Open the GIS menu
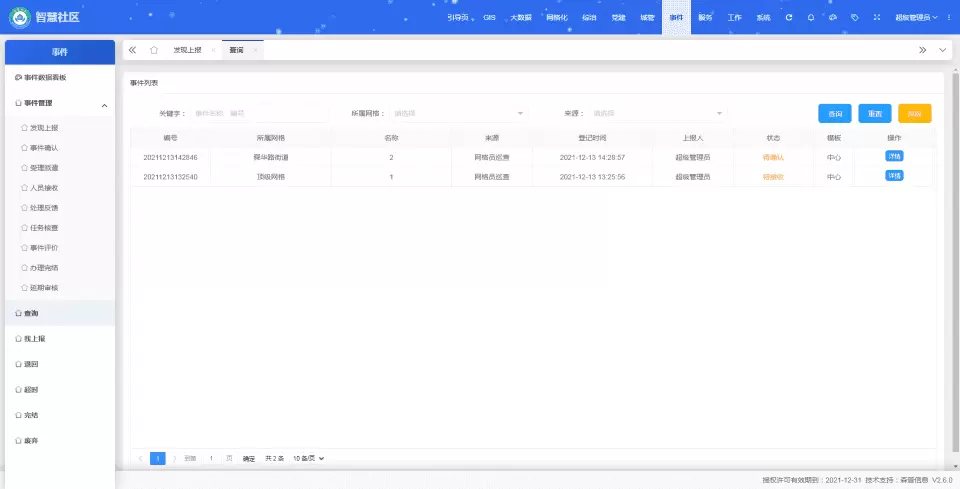The width and height of the screenshot is (960, 489). click(489, 18)
